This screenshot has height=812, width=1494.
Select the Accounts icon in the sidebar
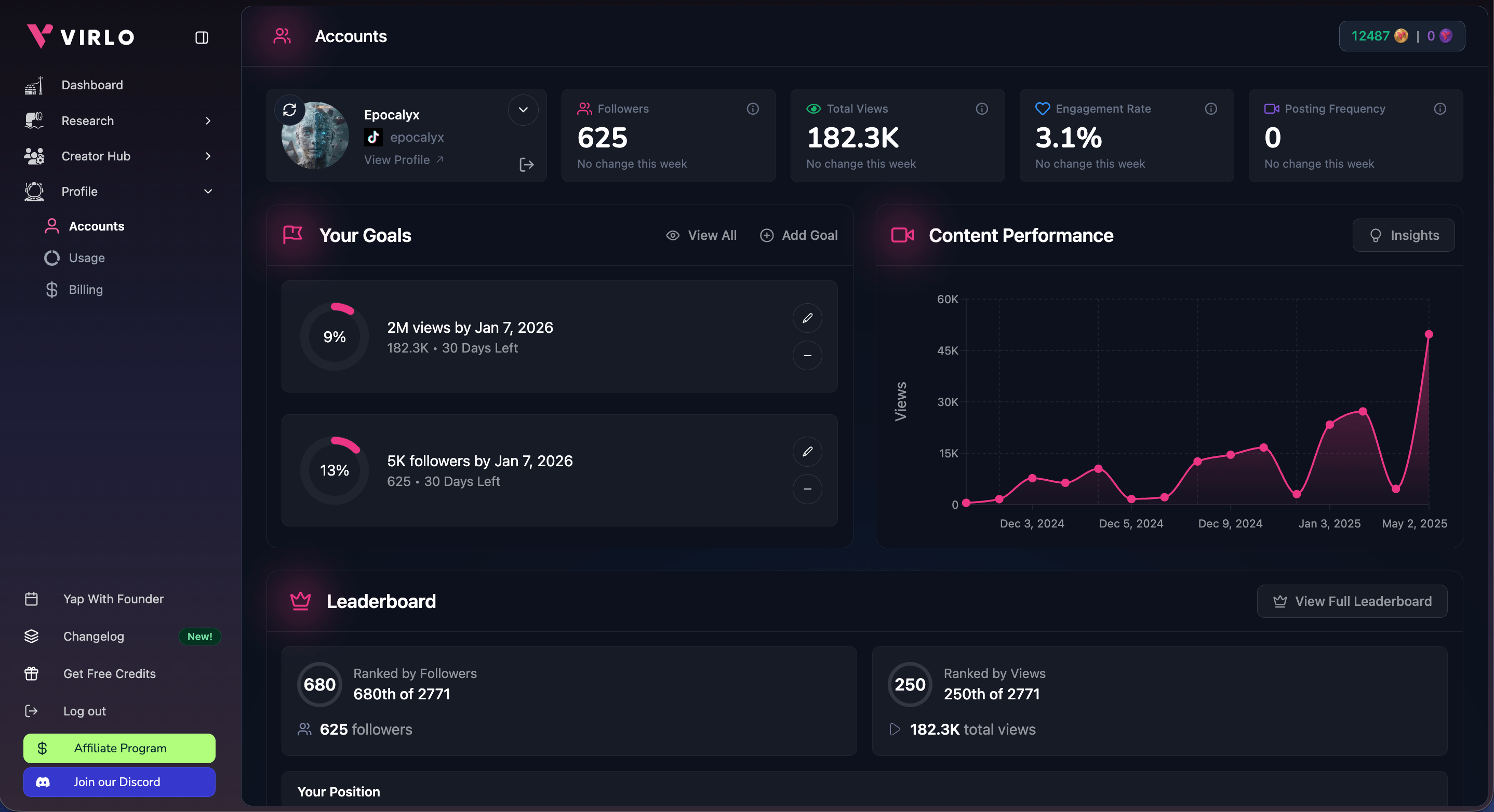[51, 226]
